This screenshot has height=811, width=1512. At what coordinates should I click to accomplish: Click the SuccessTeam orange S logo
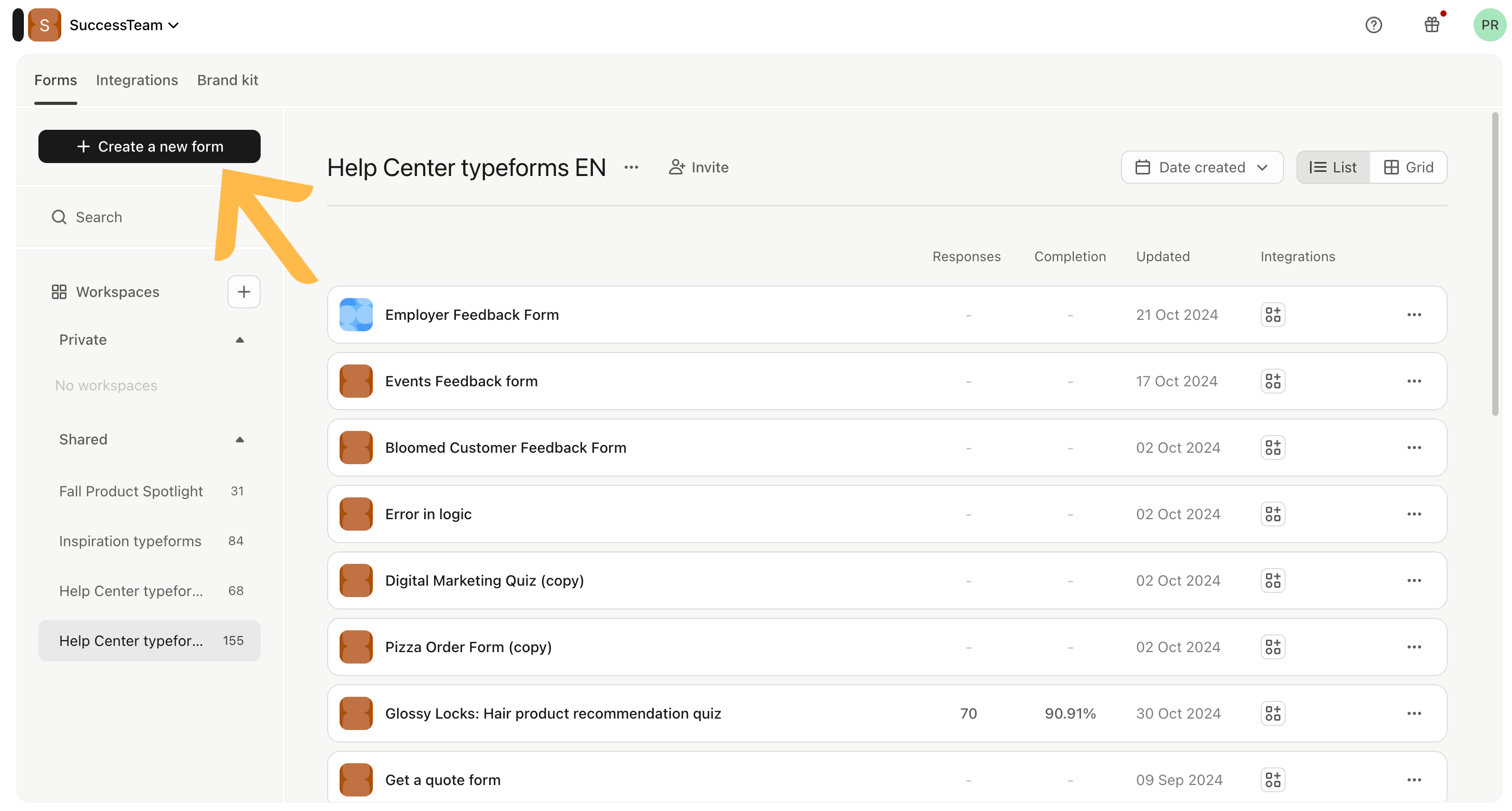[x=45, y=24]
